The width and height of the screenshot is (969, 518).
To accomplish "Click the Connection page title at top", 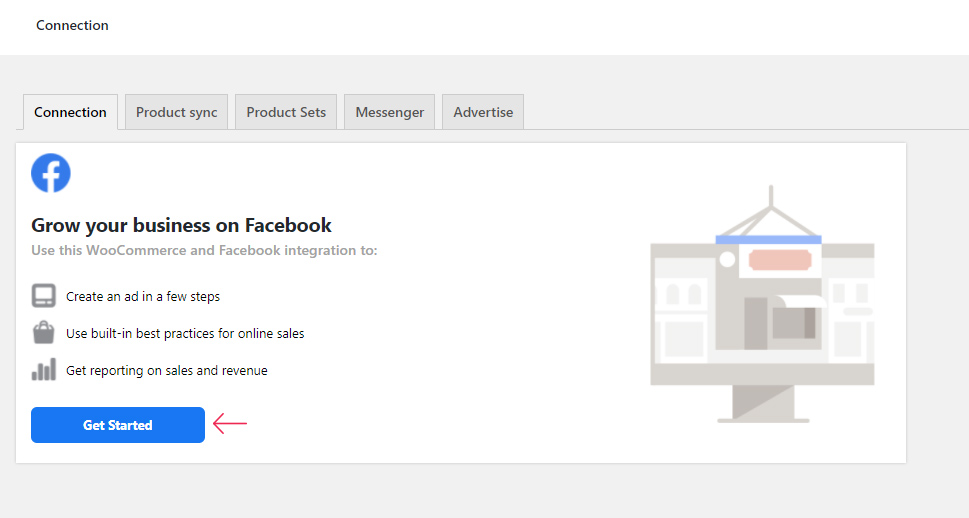I will click(x=72, y=25).
